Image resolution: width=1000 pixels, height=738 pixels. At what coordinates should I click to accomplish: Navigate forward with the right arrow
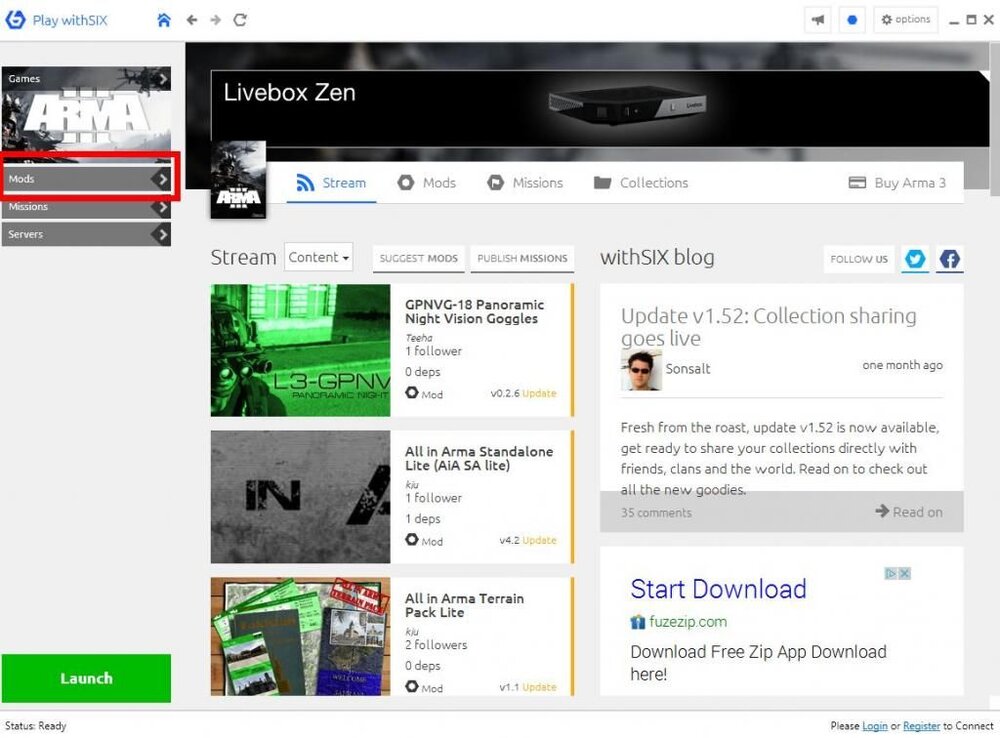216,20
